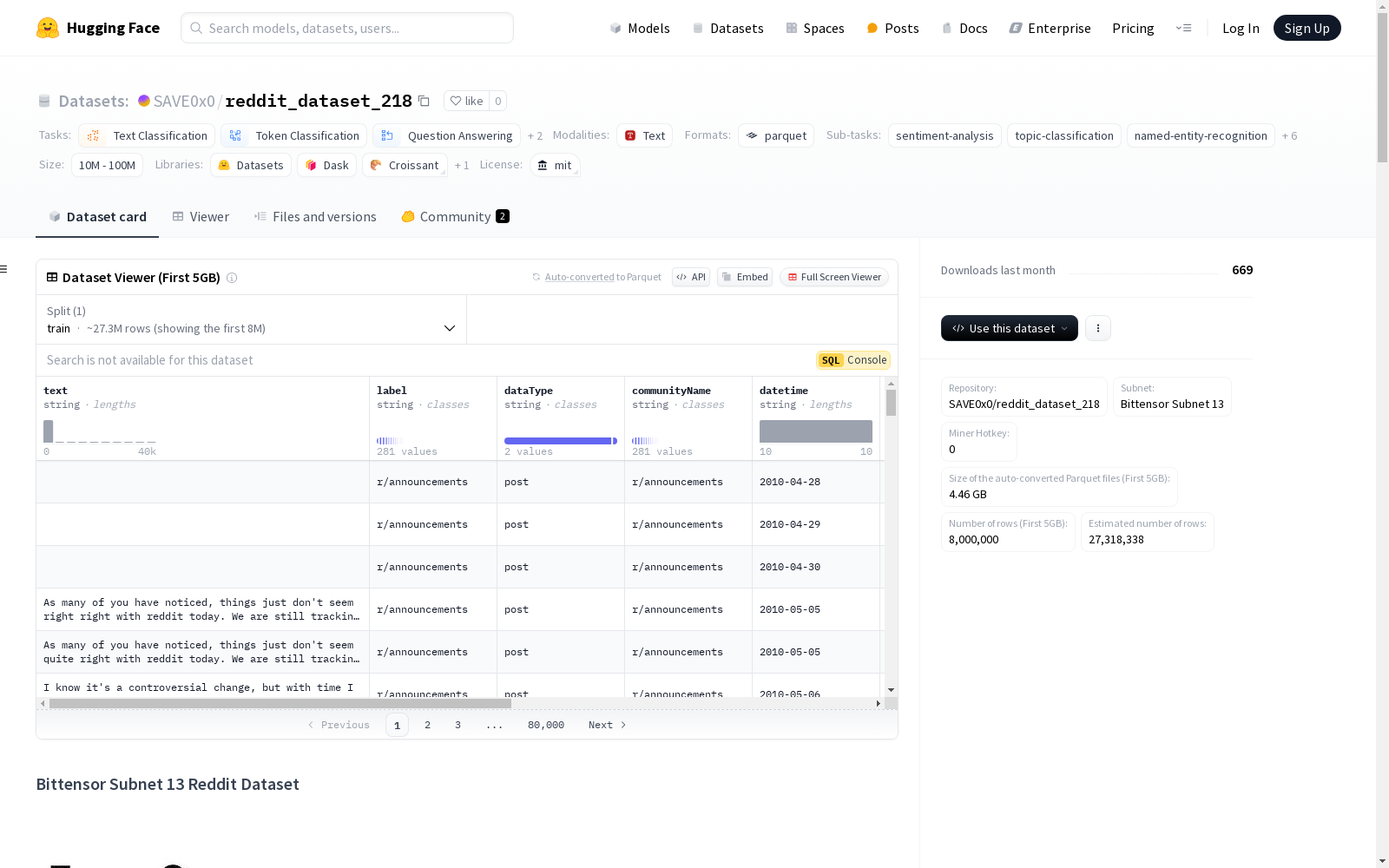
Task: Focus the search models, datasets, users field
Action: [x=347, y=28]
